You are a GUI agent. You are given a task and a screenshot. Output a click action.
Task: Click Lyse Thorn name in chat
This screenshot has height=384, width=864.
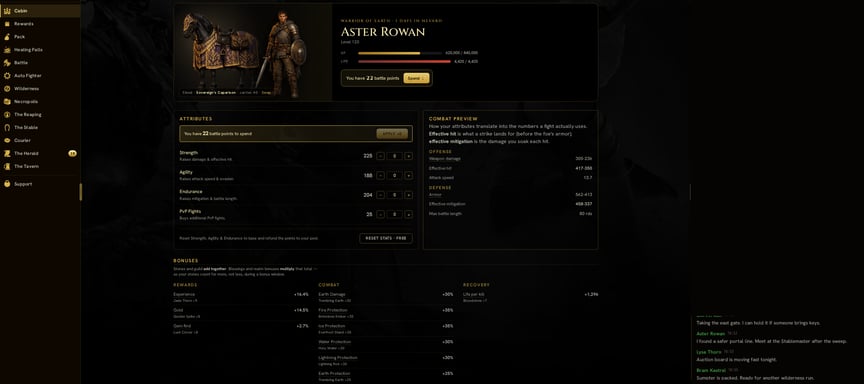(709, 351)
